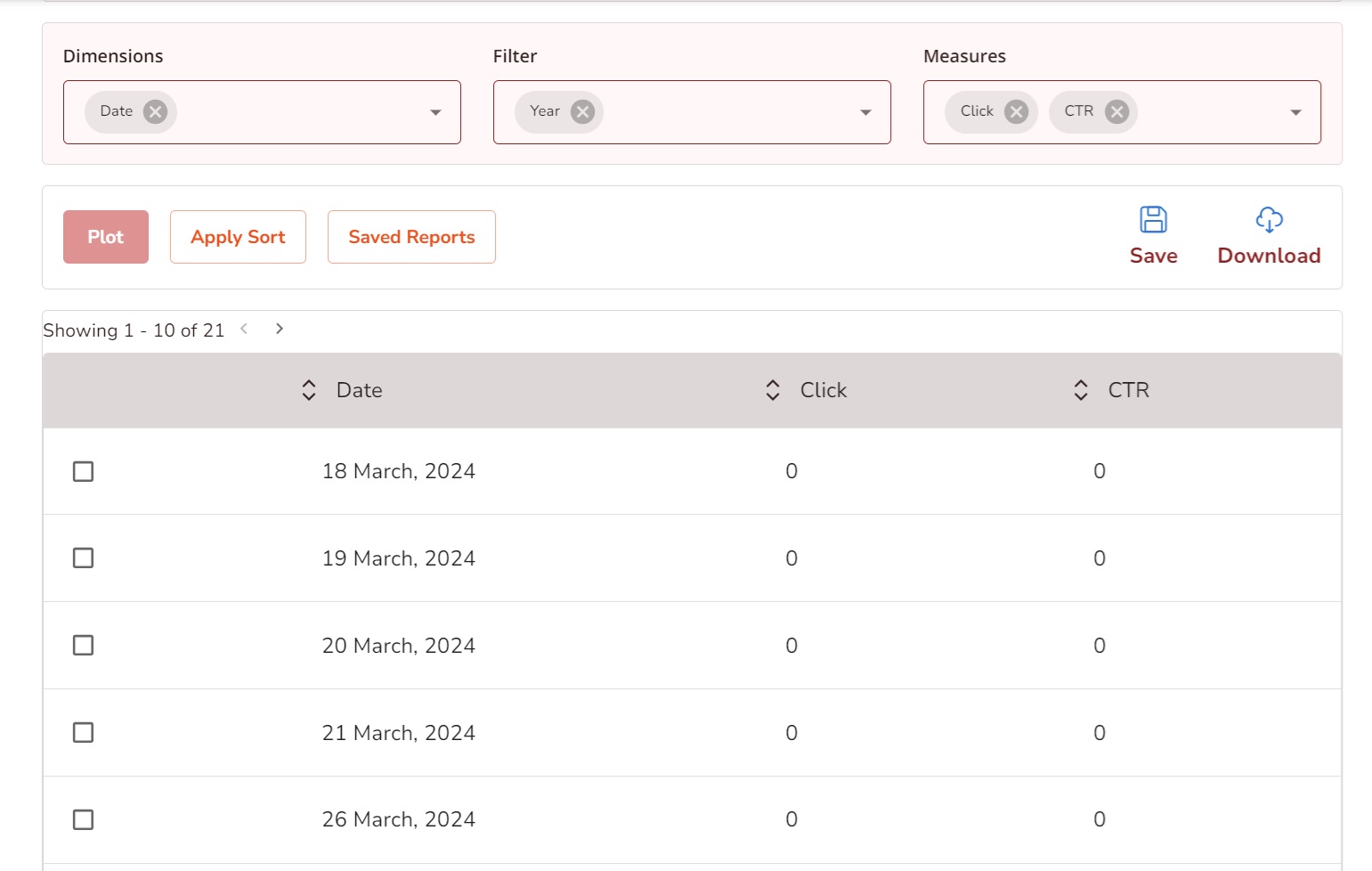Open the Filter dropdown arrow
The image size is (1372, 871).
865,112
